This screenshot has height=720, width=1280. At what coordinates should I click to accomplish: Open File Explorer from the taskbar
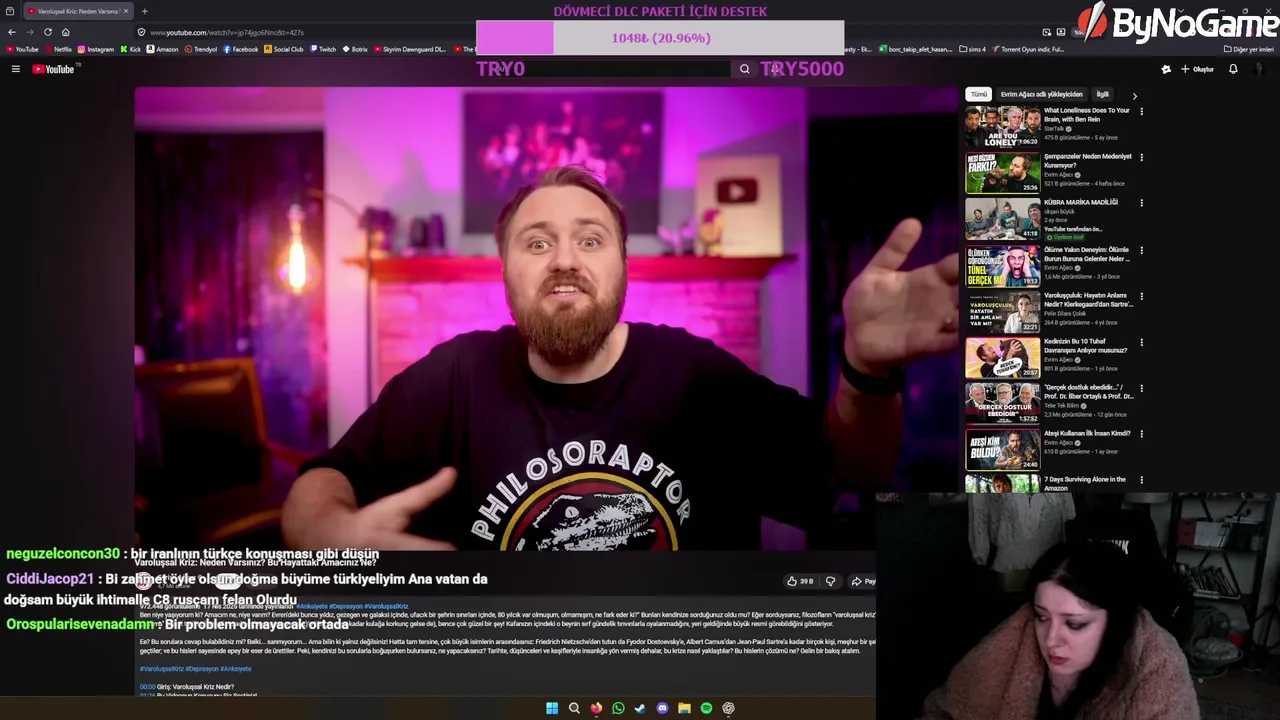click(684, 708)
